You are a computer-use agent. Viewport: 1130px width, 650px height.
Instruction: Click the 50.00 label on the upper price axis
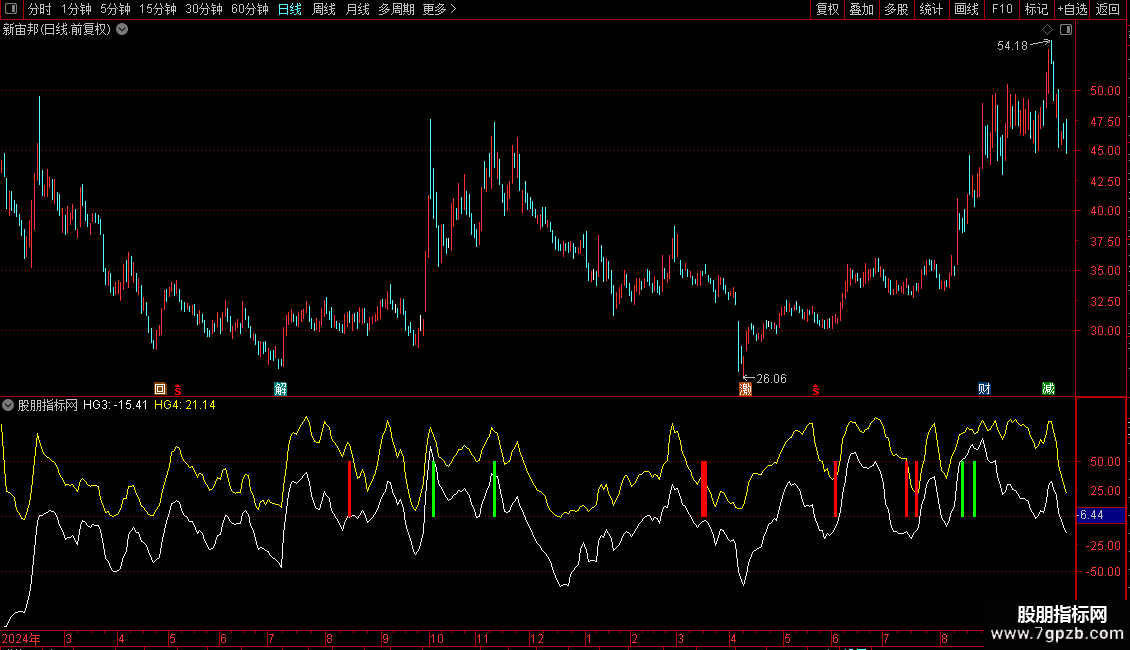coord(1105,91)
